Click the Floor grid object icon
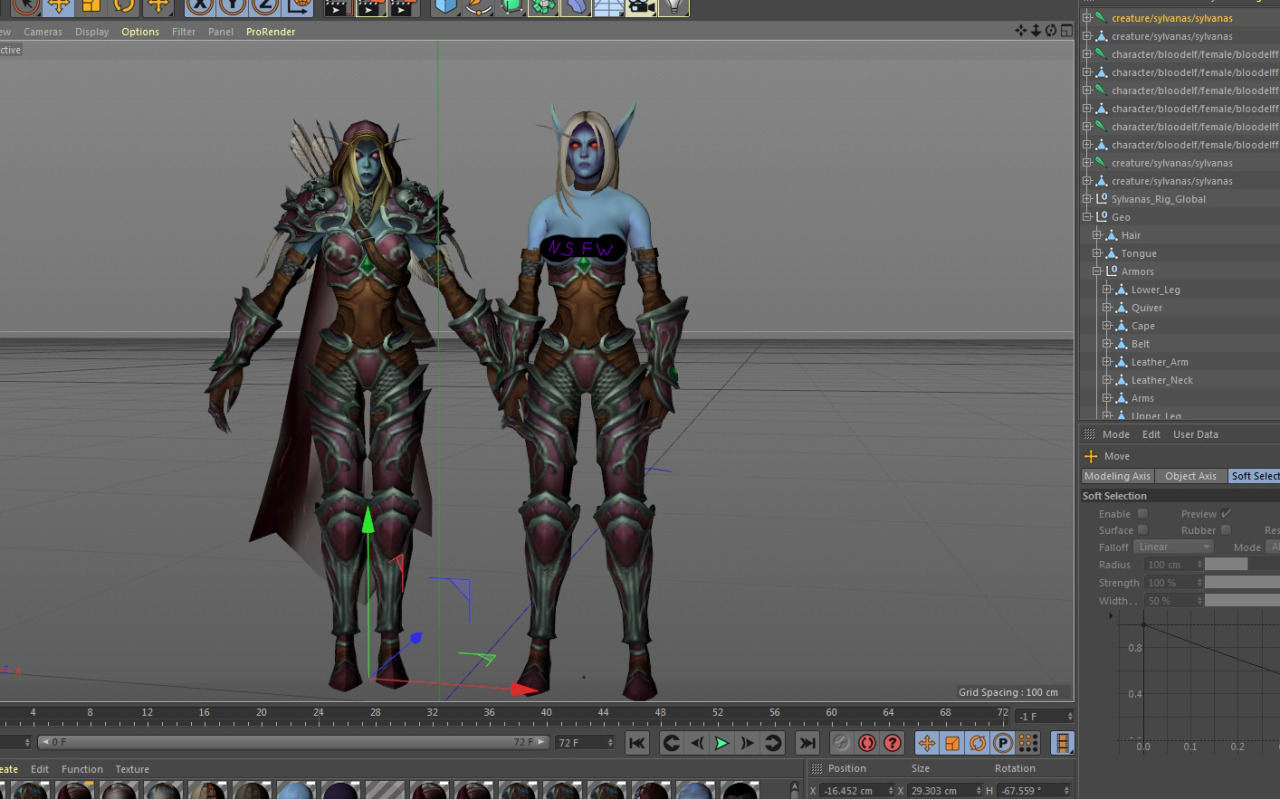The image size is (1280, 799). [x=609, y=6]
